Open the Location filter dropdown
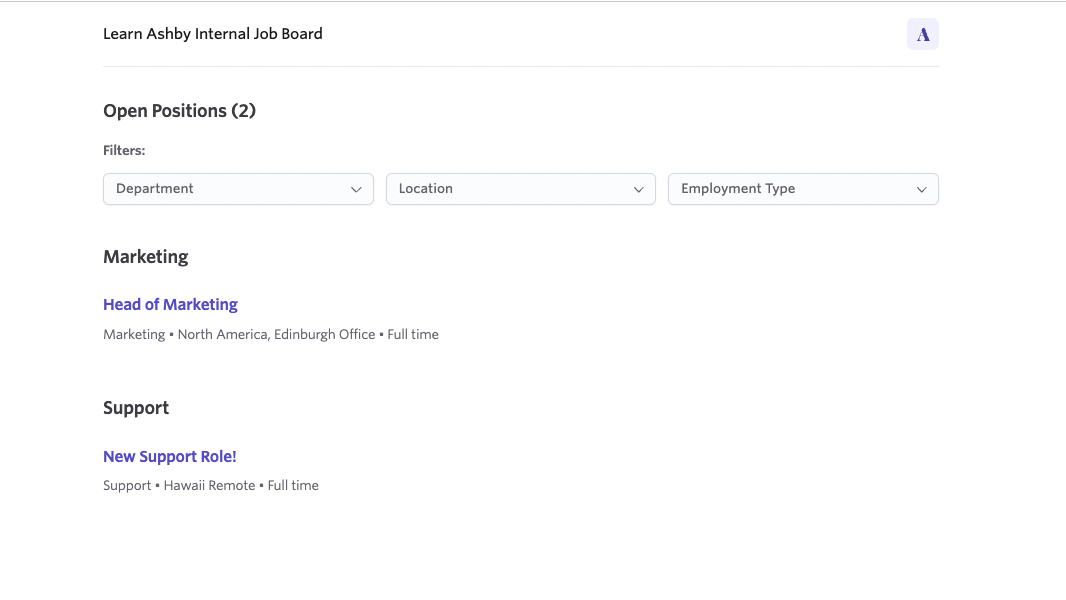Viewport: 1066px width, 600px height. click(x=521, y=189)
